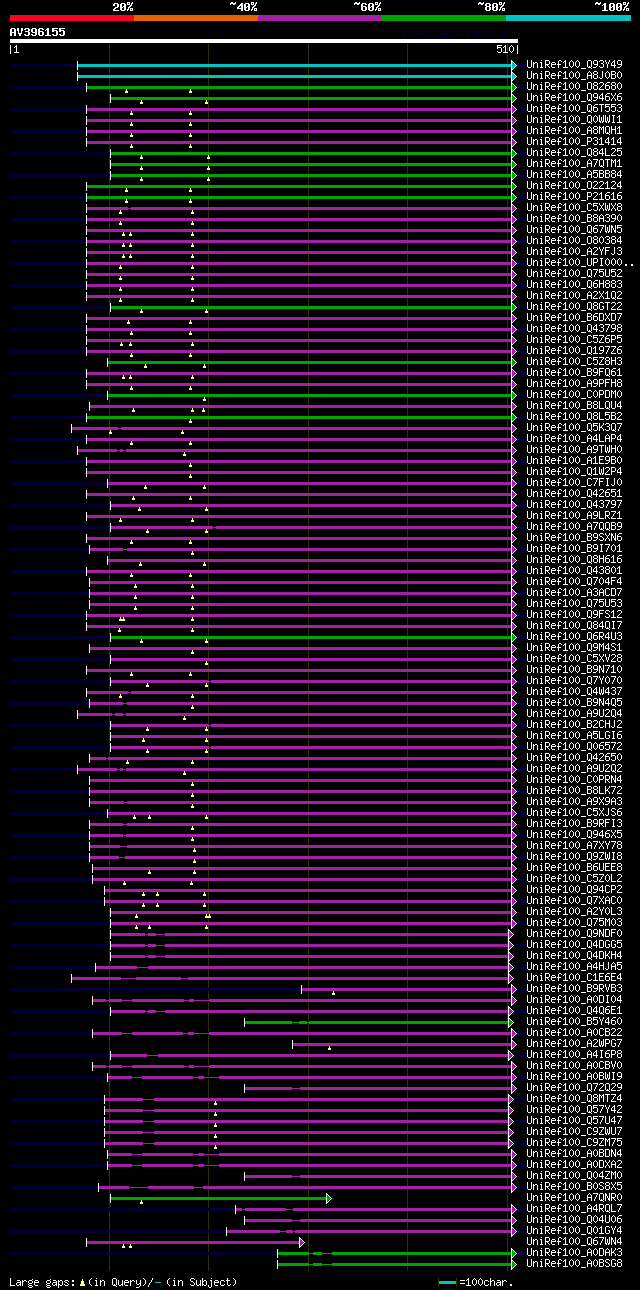Open hit UniRef100_A8J0B0

[574, 75]
